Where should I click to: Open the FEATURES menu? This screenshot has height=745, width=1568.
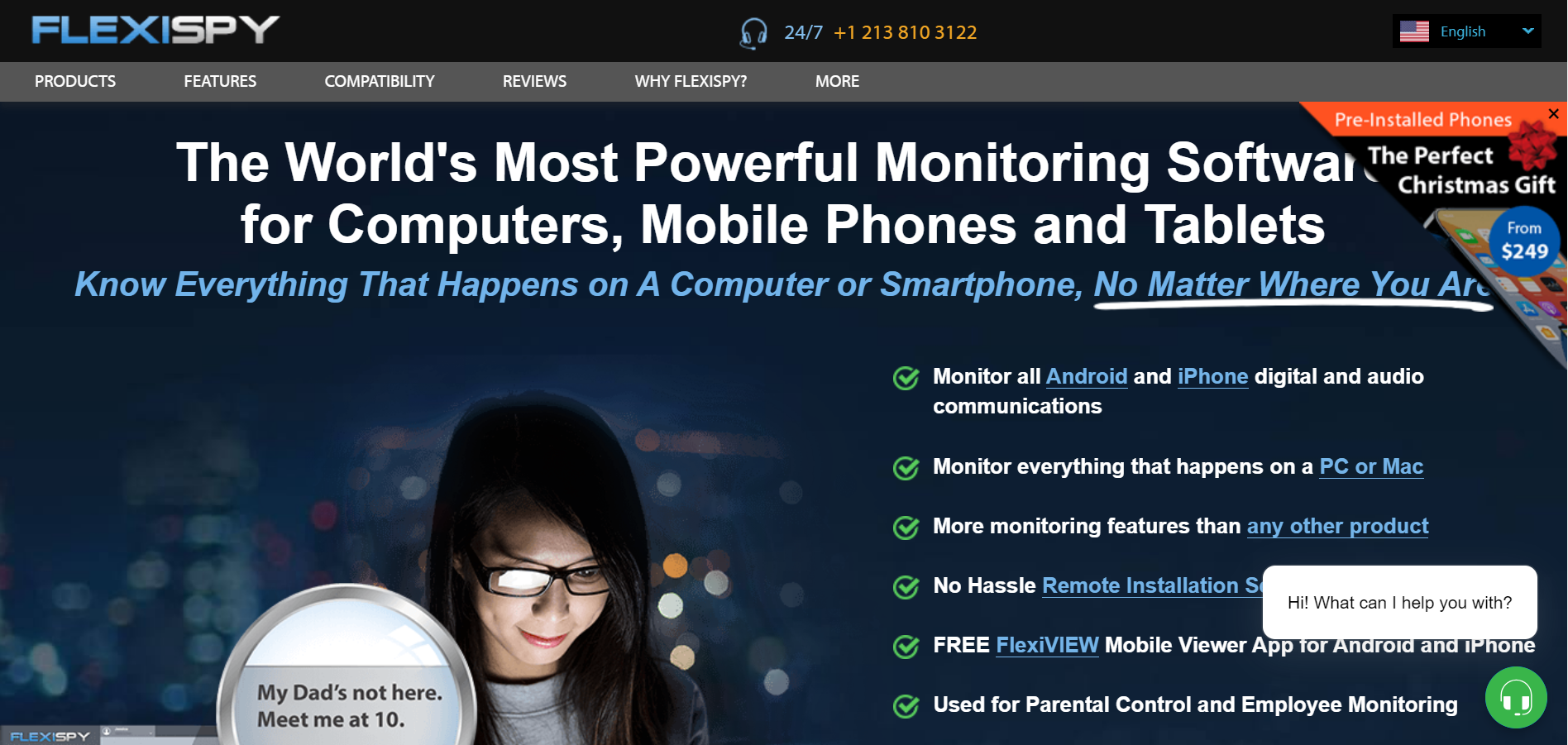(x=220, y=81)
